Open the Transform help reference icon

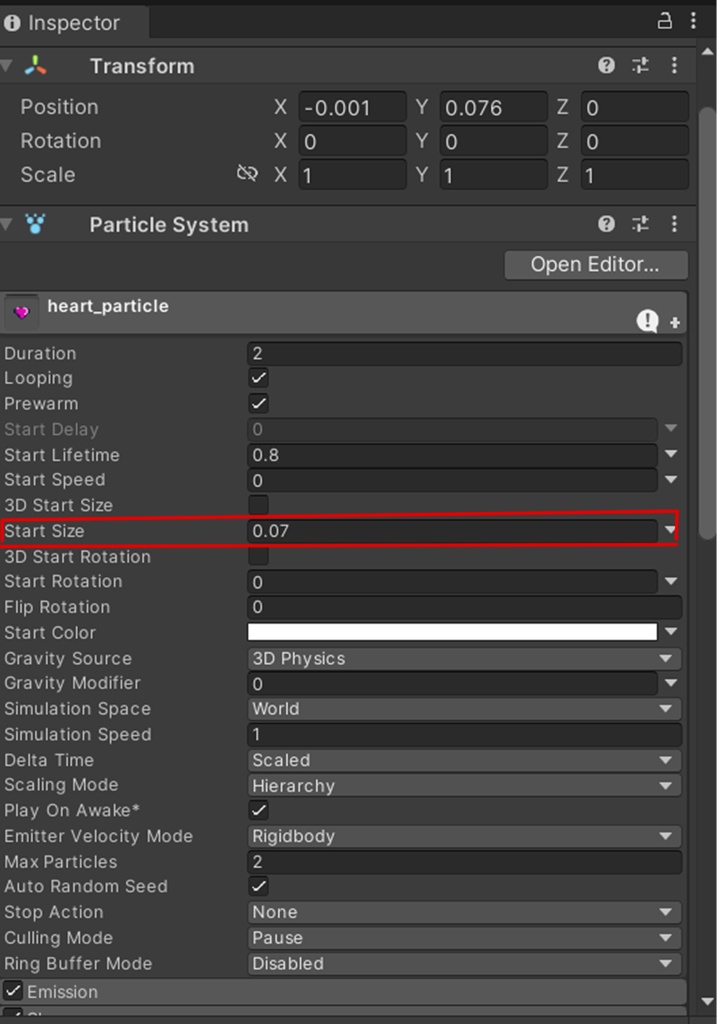606,66
